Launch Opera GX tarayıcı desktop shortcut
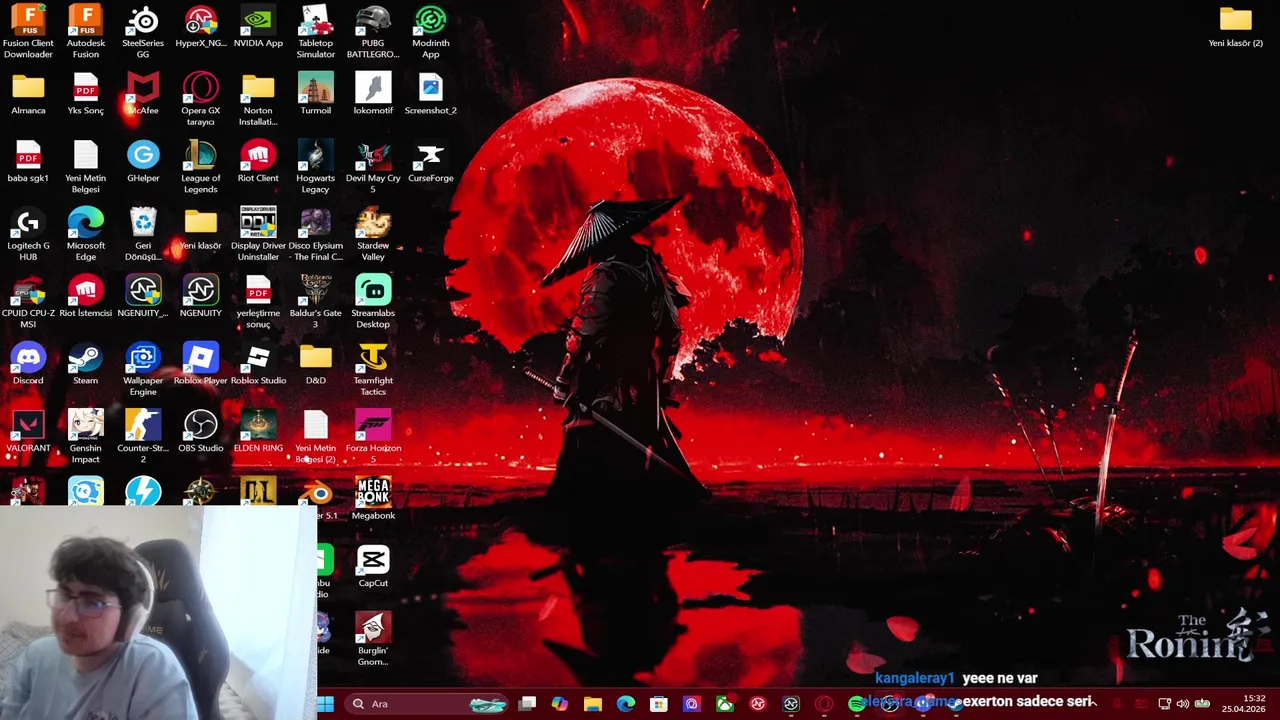This screenshot has height=720, width=1280. [200, 99]
